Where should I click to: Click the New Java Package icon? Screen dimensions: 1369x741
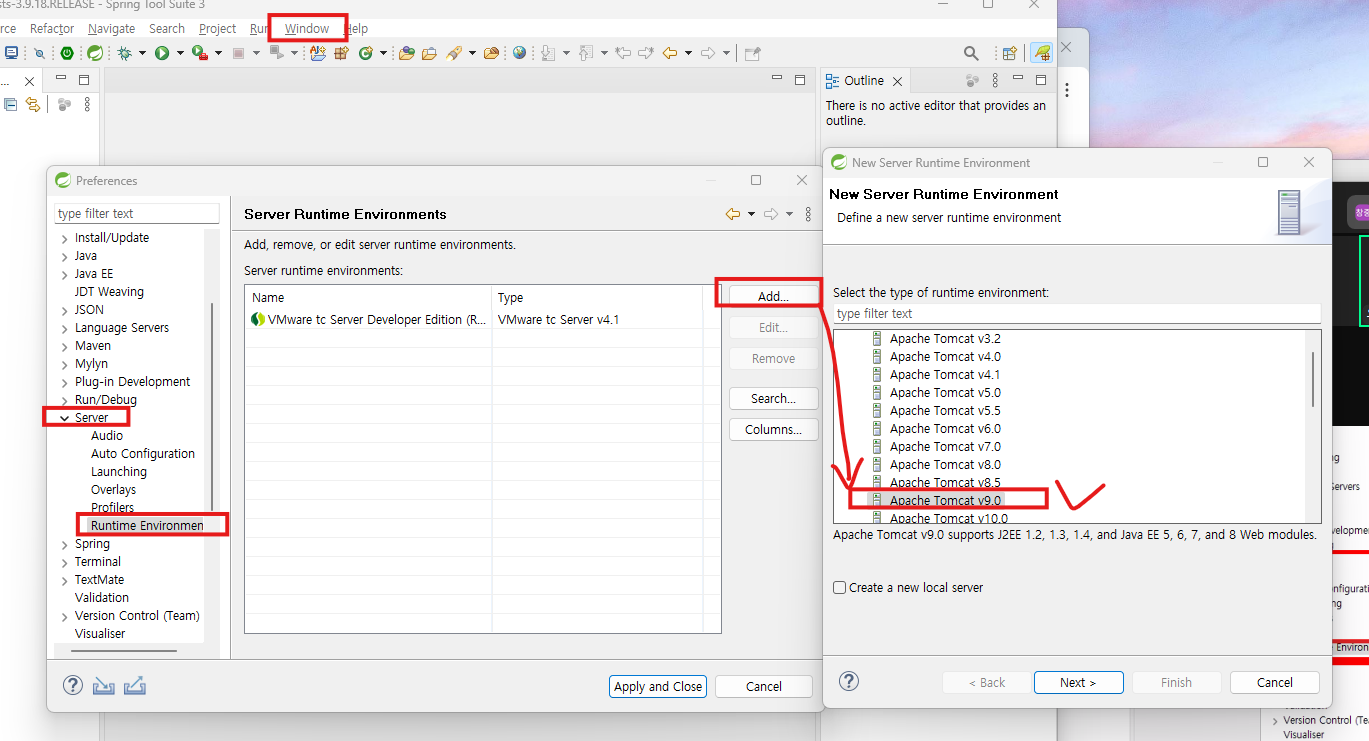pyautogui.click(x=341, y=53)
